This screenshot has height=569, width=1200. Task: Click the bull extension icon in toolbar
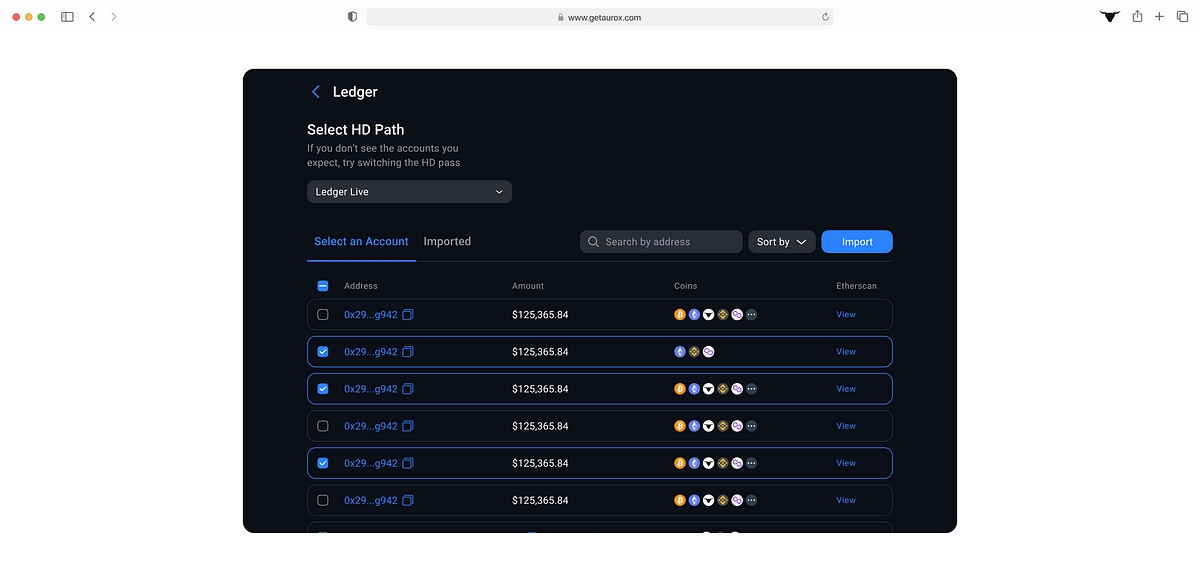[x=1110, y=16]
